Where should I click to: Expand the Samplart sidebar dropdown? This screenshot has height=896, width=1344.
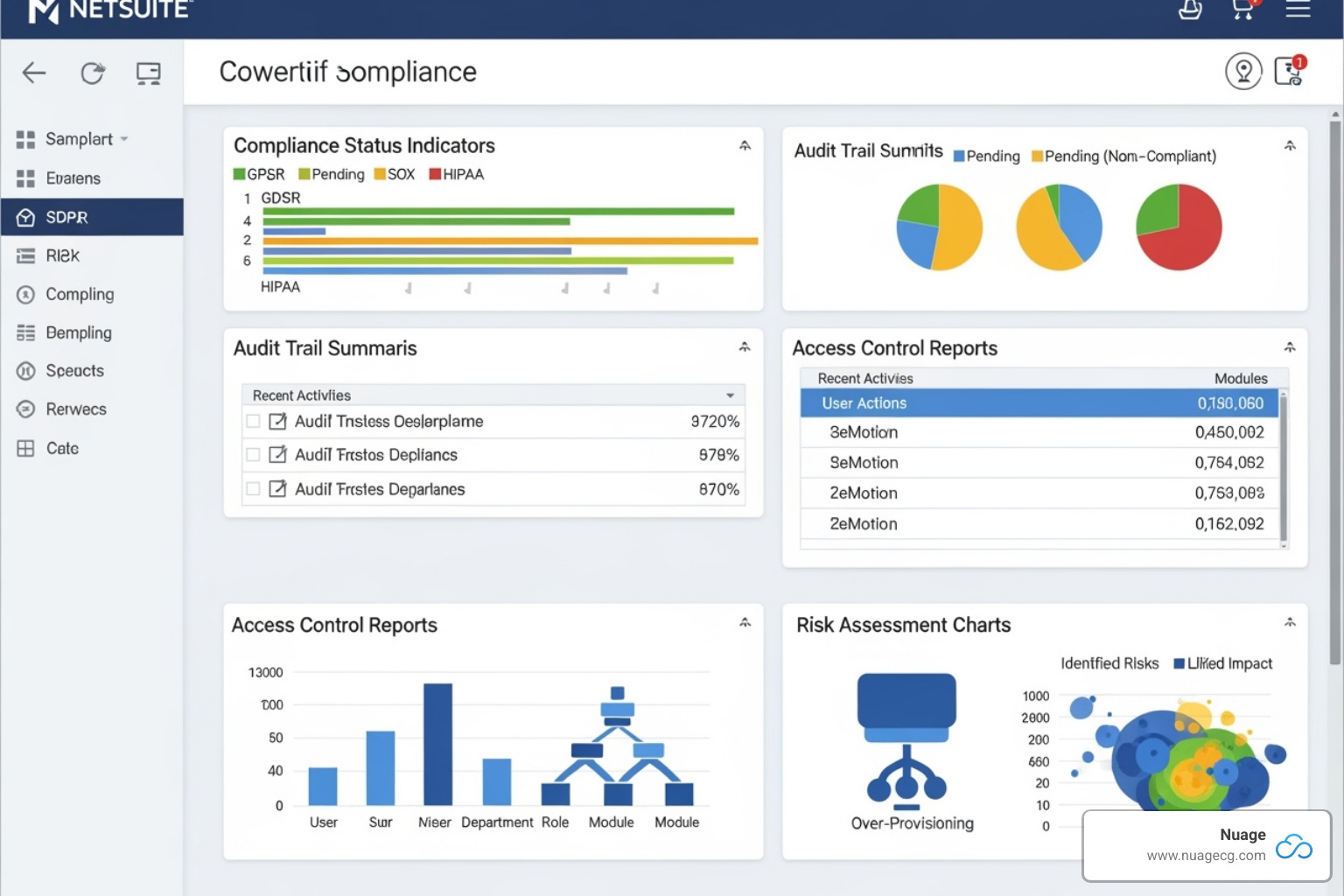pos(124,139)
